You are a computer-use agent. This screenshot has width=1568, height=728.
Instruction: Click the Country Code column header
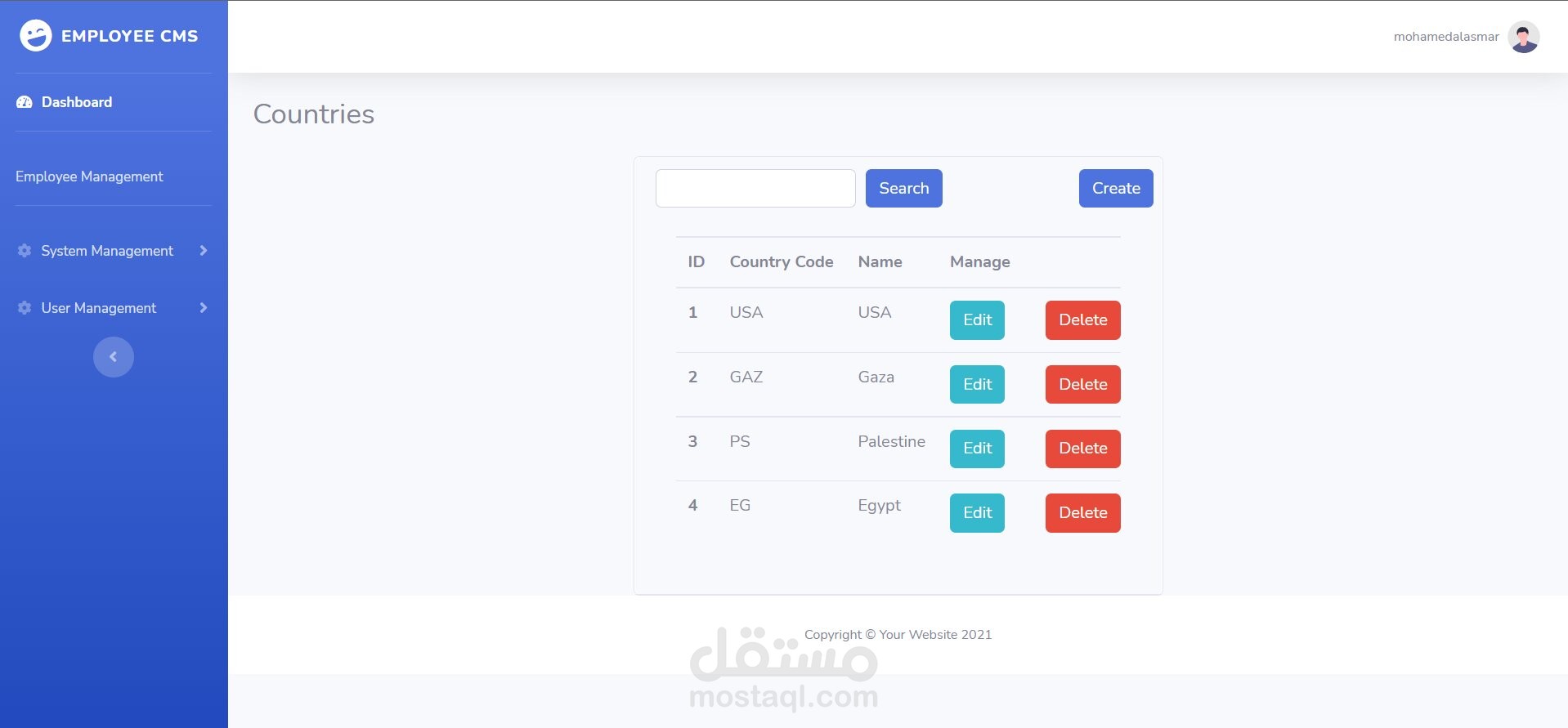click(x=782, y=262)
